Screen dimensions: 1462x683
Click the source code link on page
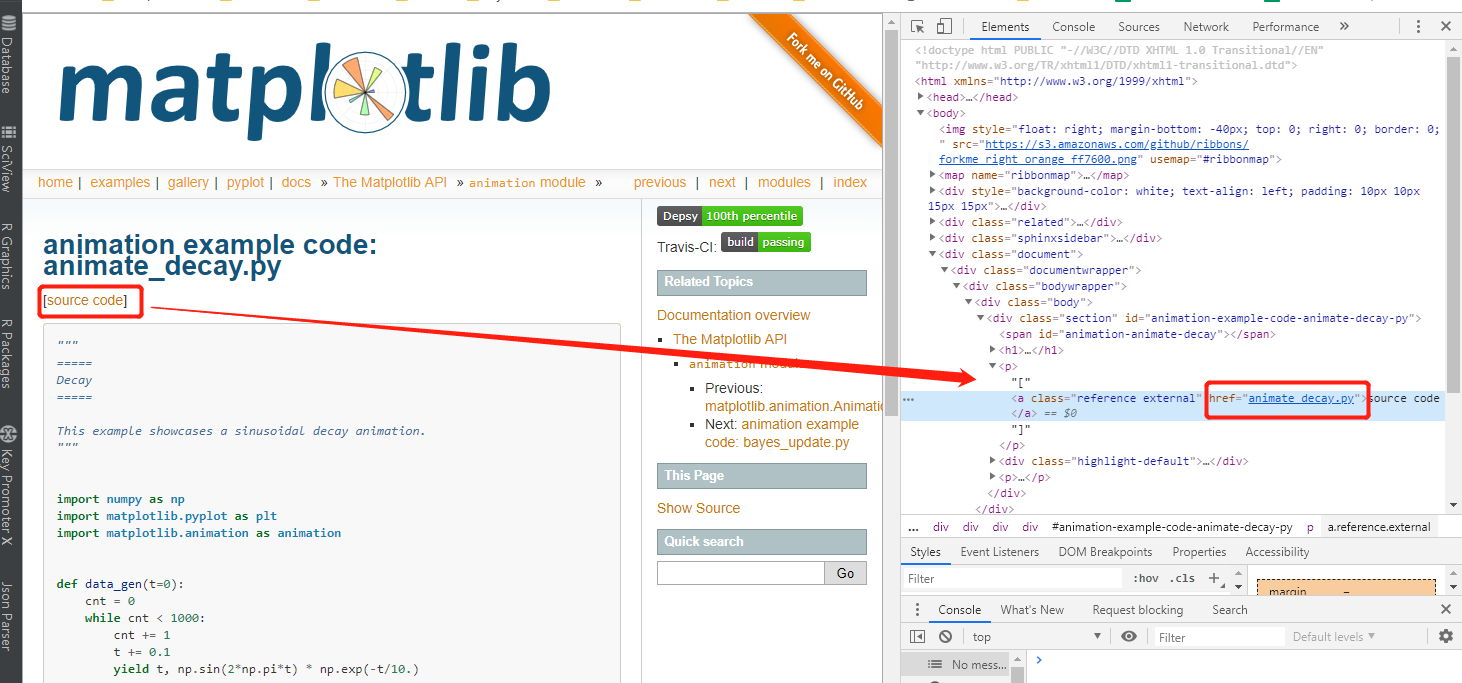point(85,300)
